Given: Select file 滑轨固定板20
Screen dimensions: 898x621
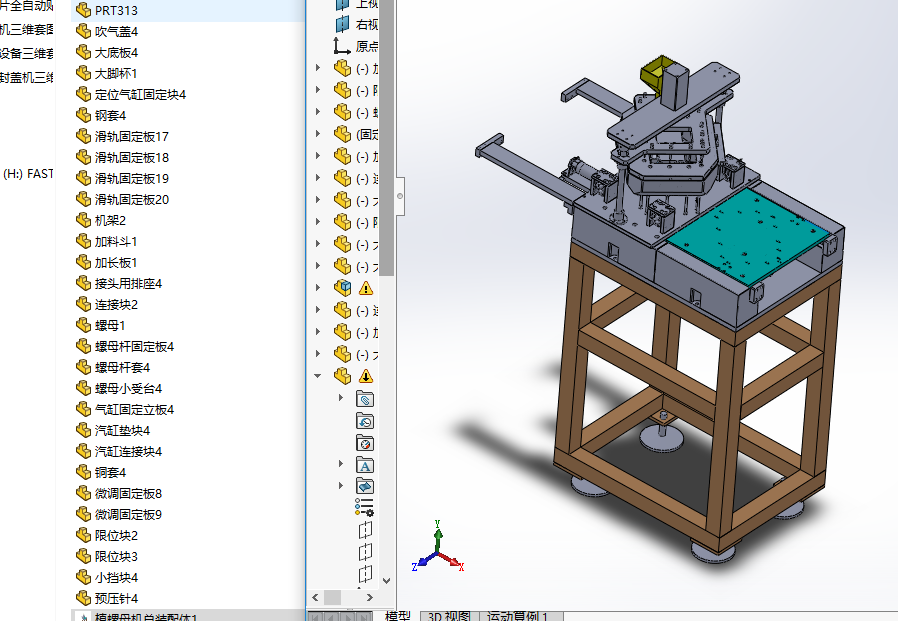Looking at the screenshot, I should pos(132,199).
